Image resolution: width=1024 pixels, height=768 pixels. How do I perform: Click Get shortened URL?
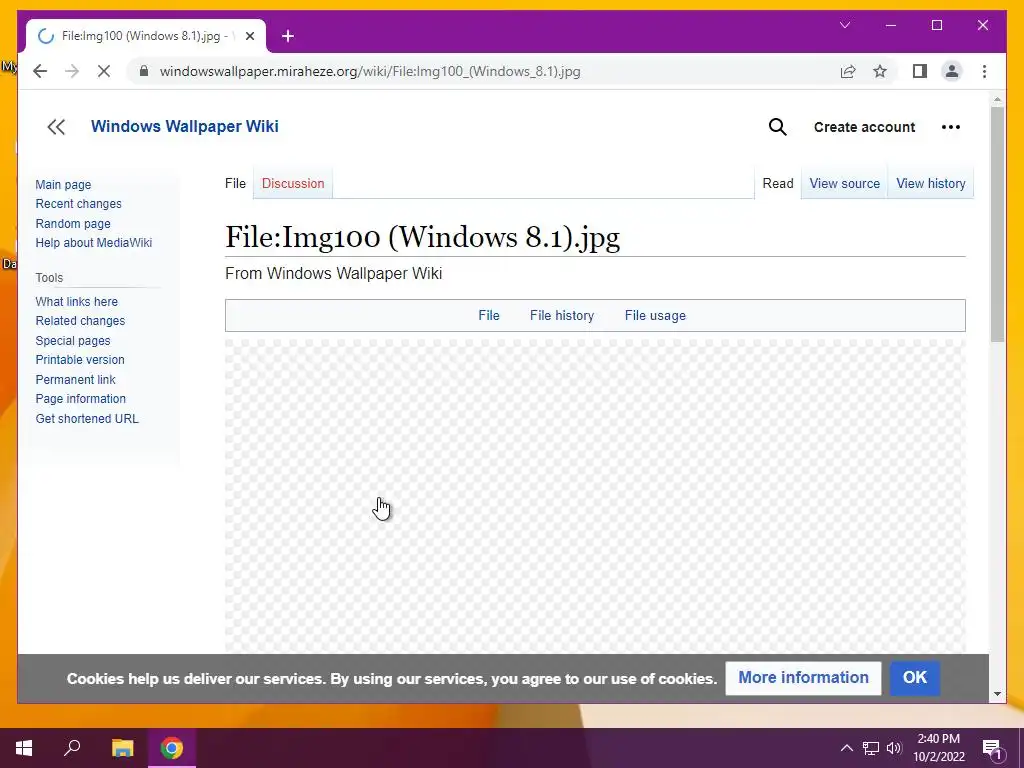pyautogui.click(x=87, y=419)
